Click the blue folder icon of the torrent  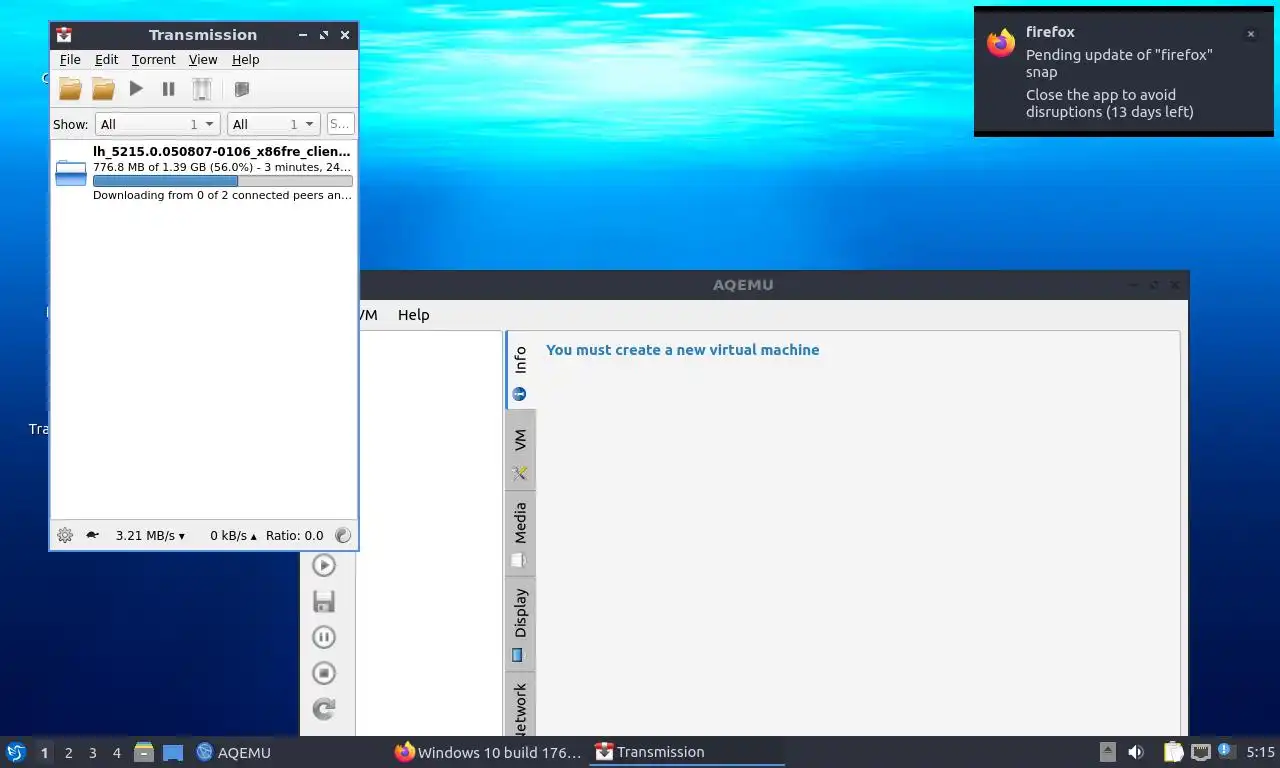[x=71, y=173]
